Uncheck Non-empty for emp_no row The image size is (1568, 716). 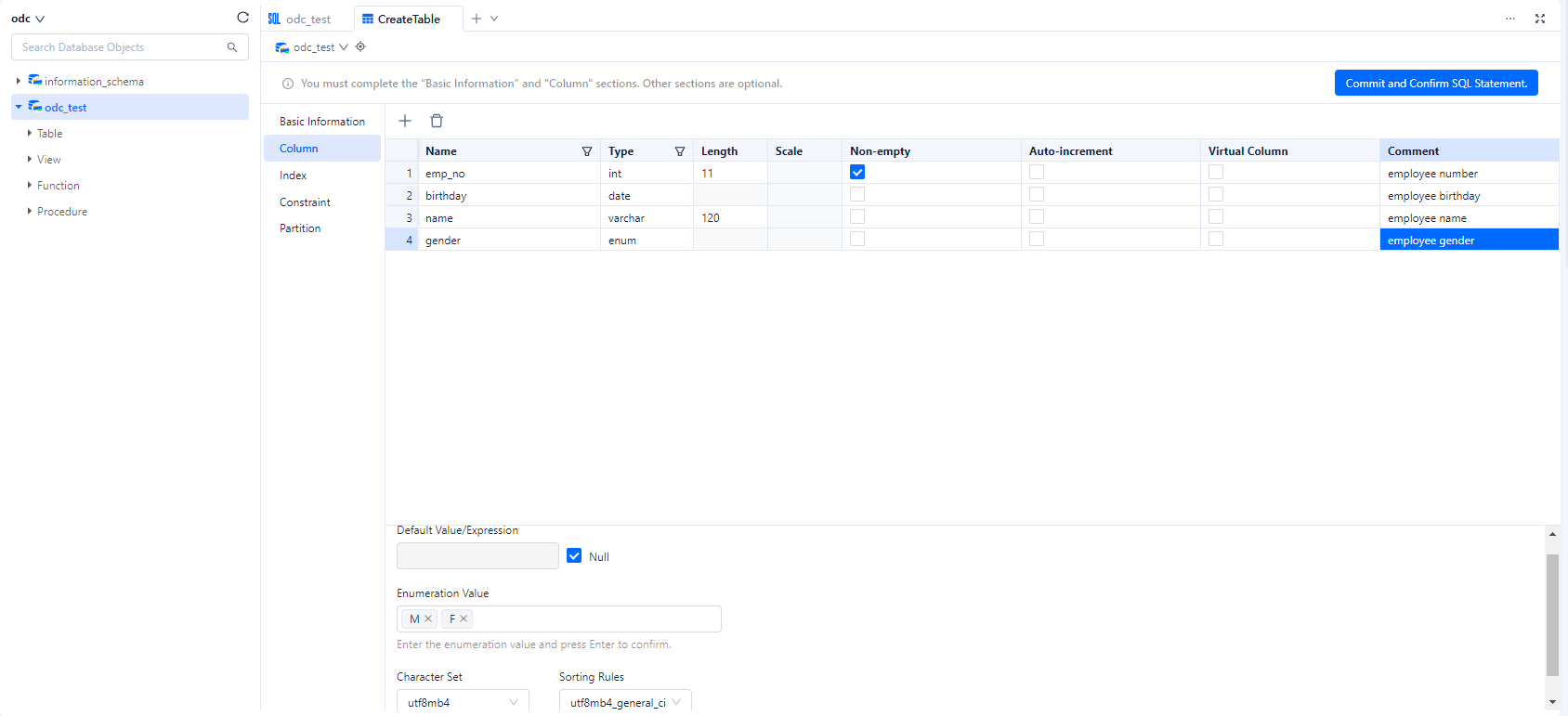point(857,173)
